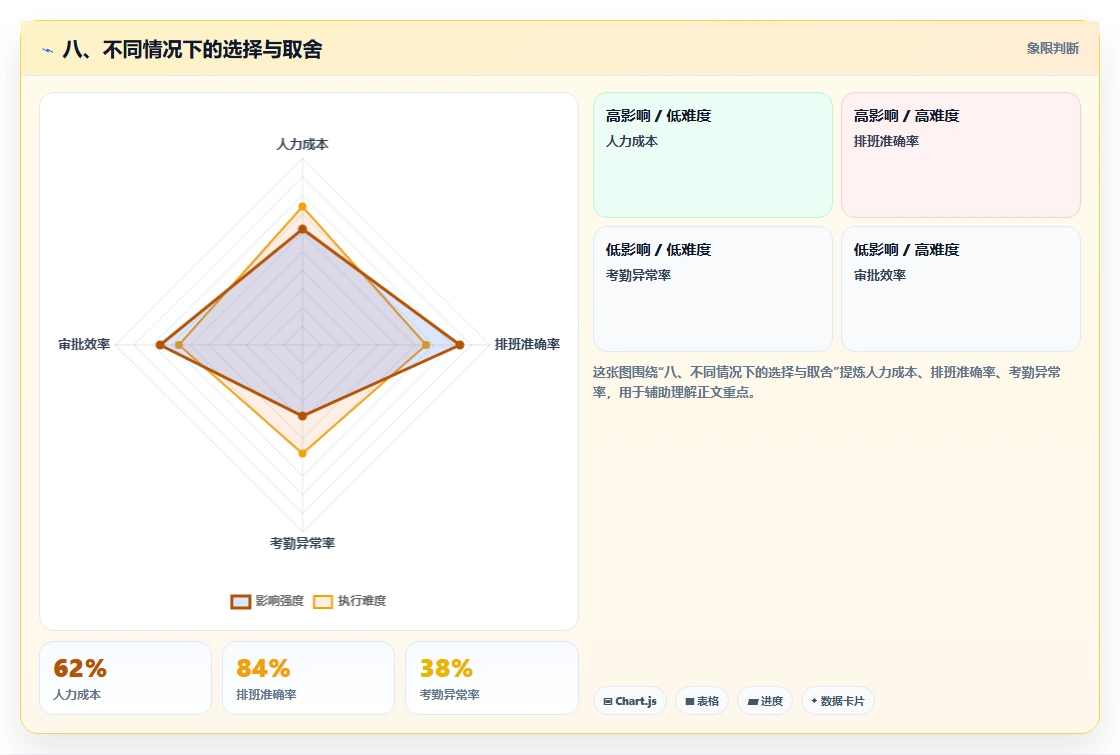Click the brown 影响强度 point on 人力成本 axis
This screenshot has height=755, width=1120.
(302, 229)
